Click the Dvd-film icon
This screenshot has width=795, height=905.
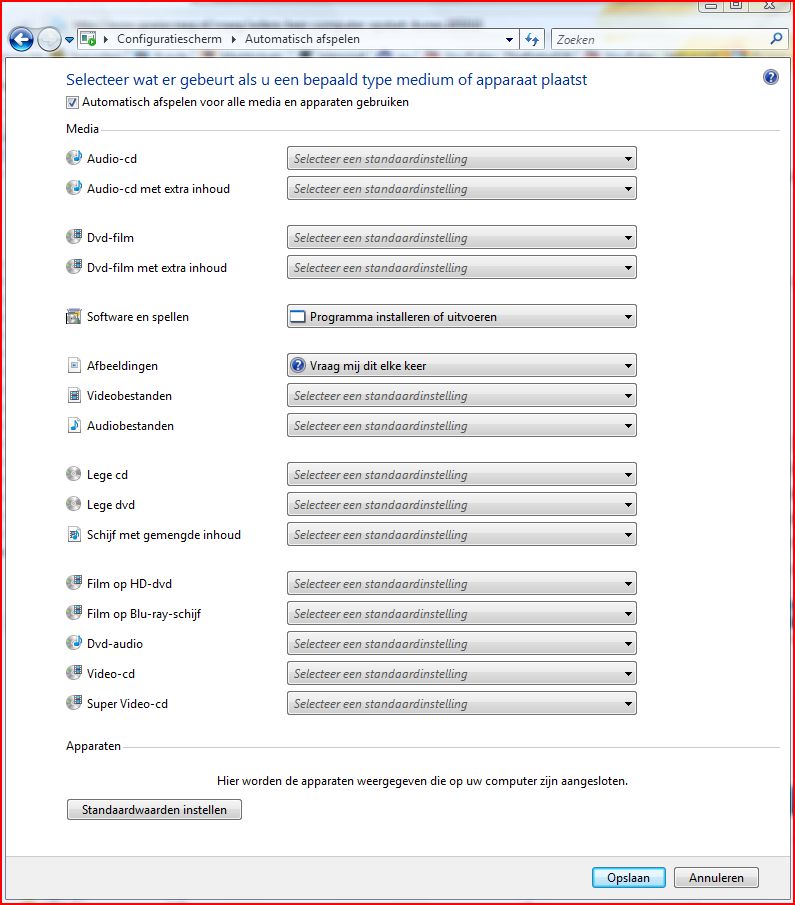click(73, 237)
